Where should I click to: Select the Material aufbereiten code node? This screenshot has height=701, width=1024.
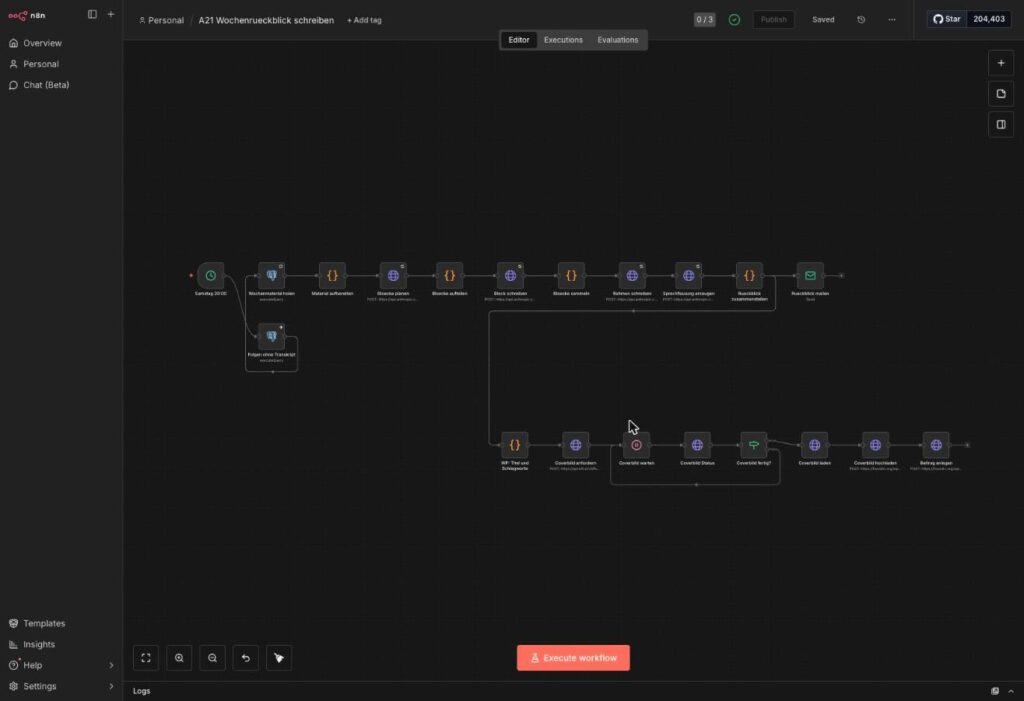pos(332,276)
